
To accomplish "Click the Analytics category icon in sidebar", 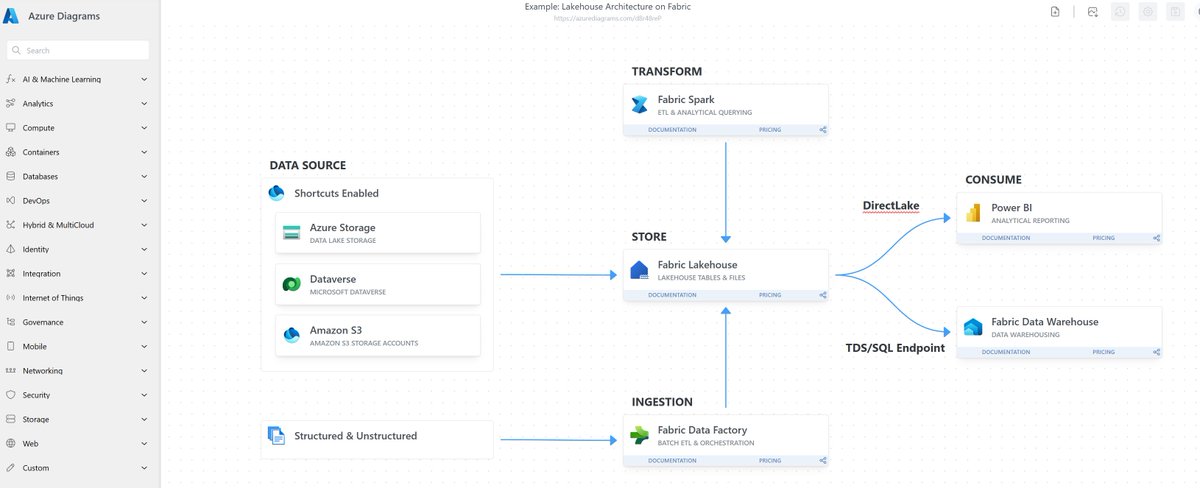I will pyautogui.click(x=11, y=103).
